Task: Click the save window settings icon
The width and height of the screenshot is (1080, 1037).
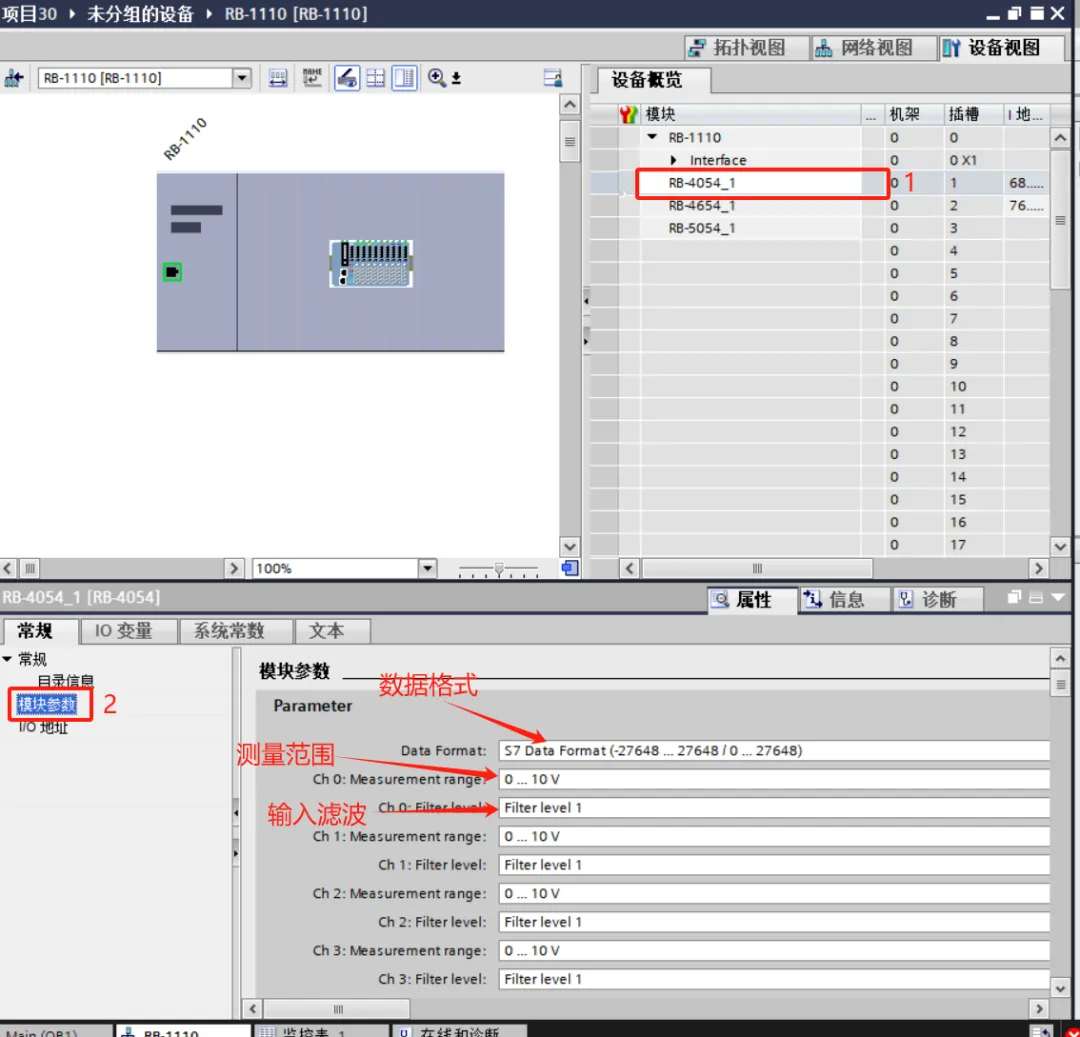Action: click(552, 78)
